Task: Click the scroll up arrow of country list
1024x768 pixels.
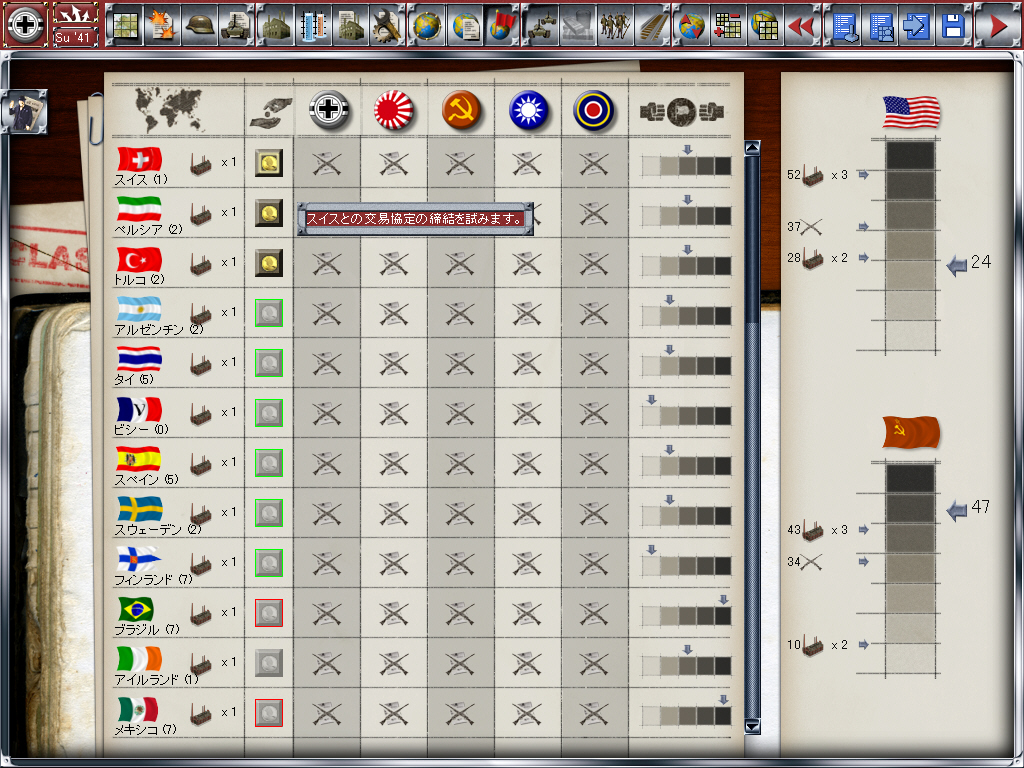Action: (x=753, y=148)
